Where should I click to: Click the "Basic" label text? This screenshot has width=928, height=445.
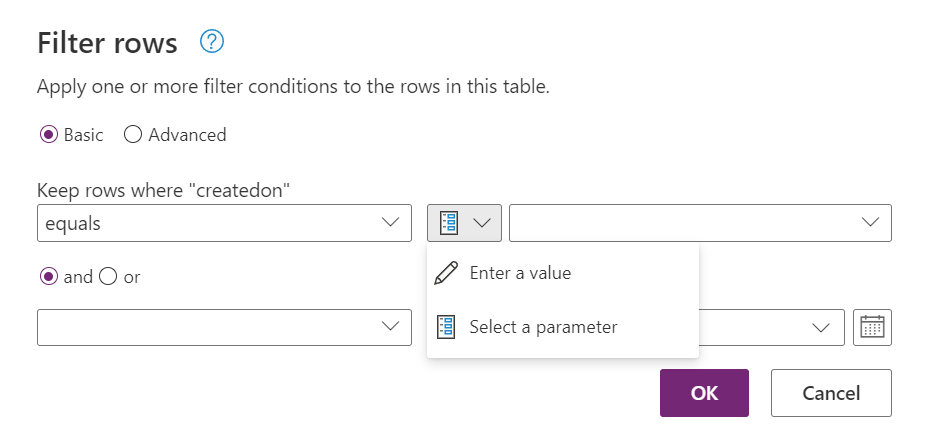(83, 135)
